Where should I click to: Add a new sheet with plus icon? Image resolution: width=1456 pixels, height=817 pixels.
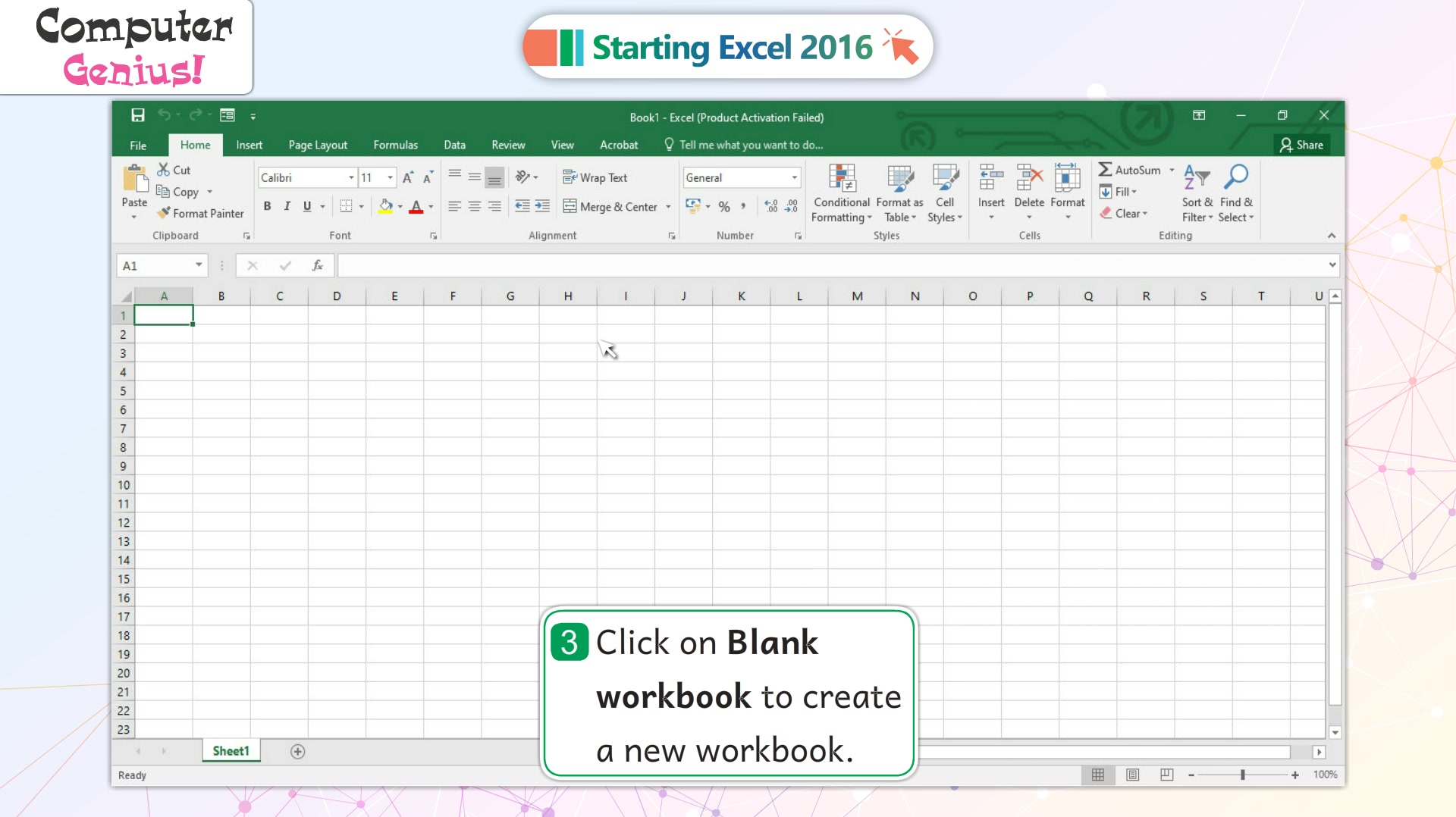click(x=298, y=751)
